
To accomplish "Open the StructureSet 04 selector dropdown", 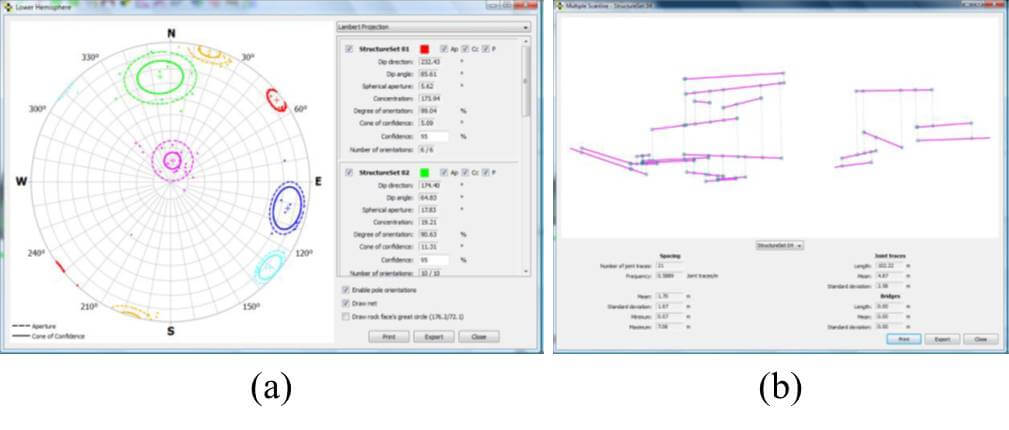I will click(x=780, y=244).
